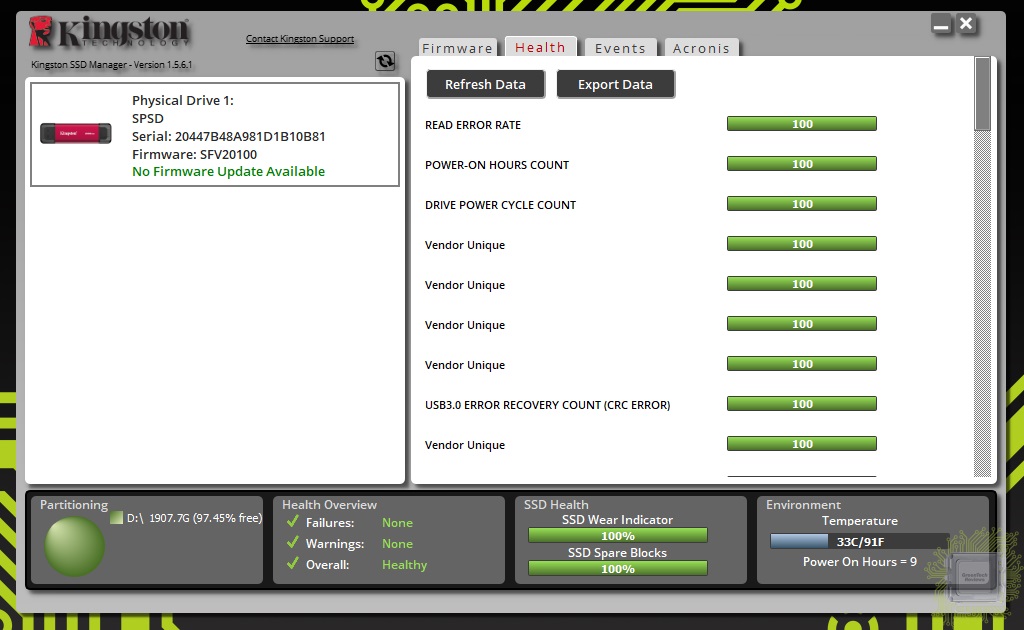The height and width of the screenshot is (630, 1024).
Task: Click the SSD Wear Indicator progress bar
Action: click(x=617, y=536)
